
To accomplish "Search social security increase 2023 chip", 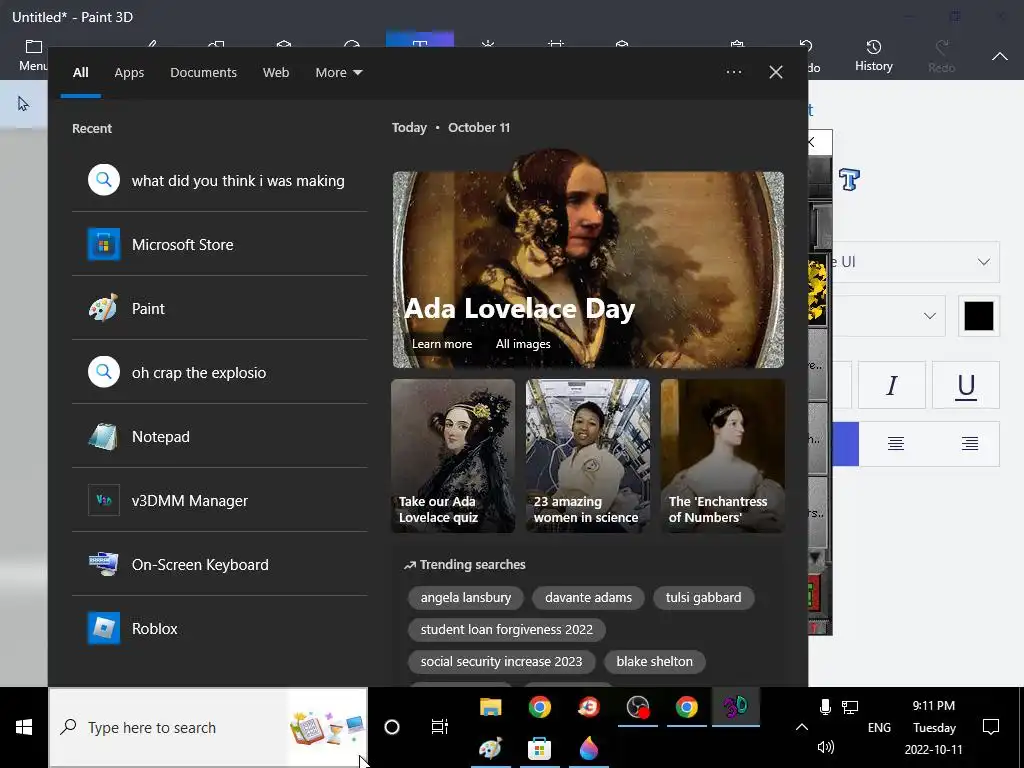I will coord(502,662).
